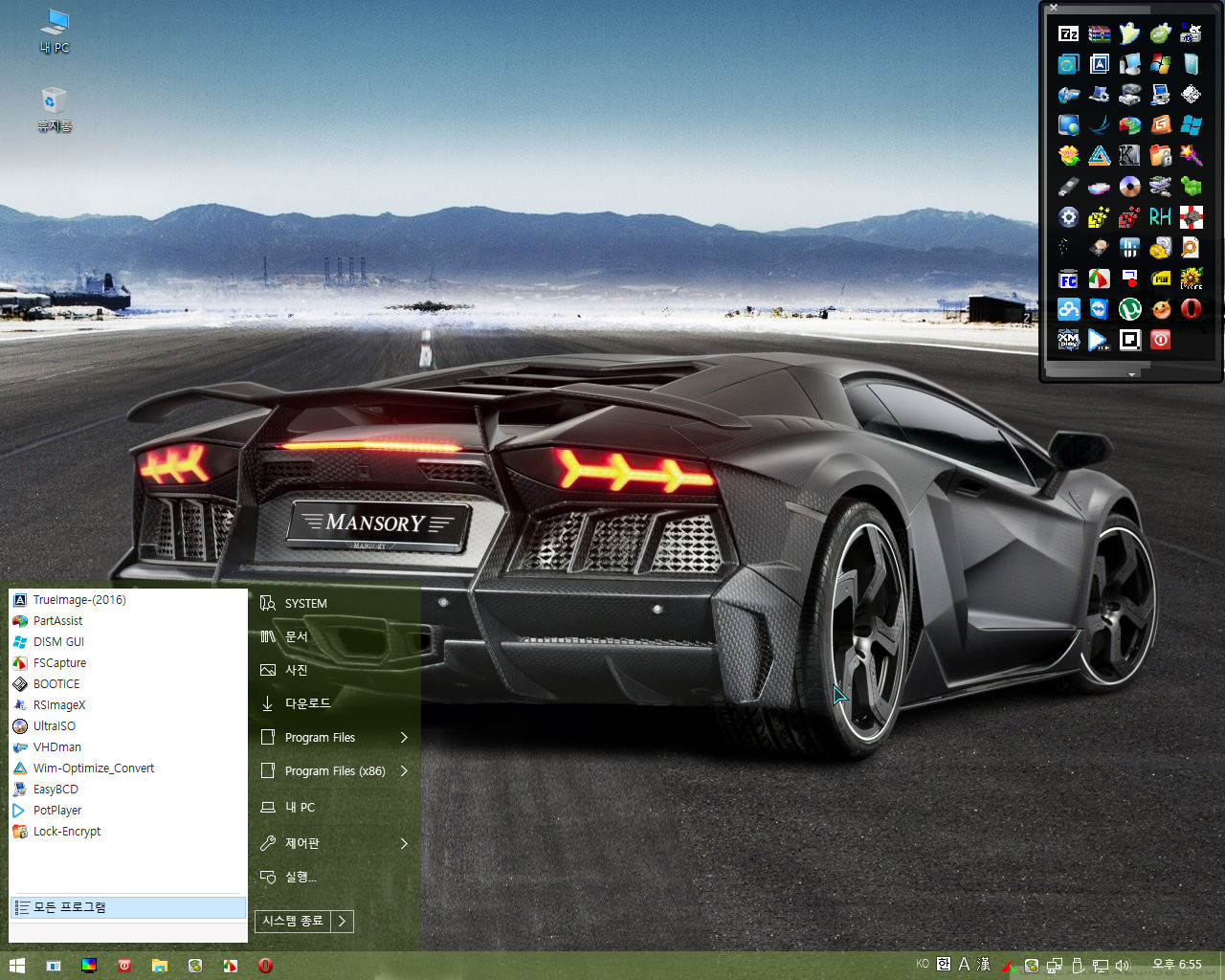Open the yellow PDF icon in dock
Viewport: 1225px width, 980px height.
[1161, 278]
